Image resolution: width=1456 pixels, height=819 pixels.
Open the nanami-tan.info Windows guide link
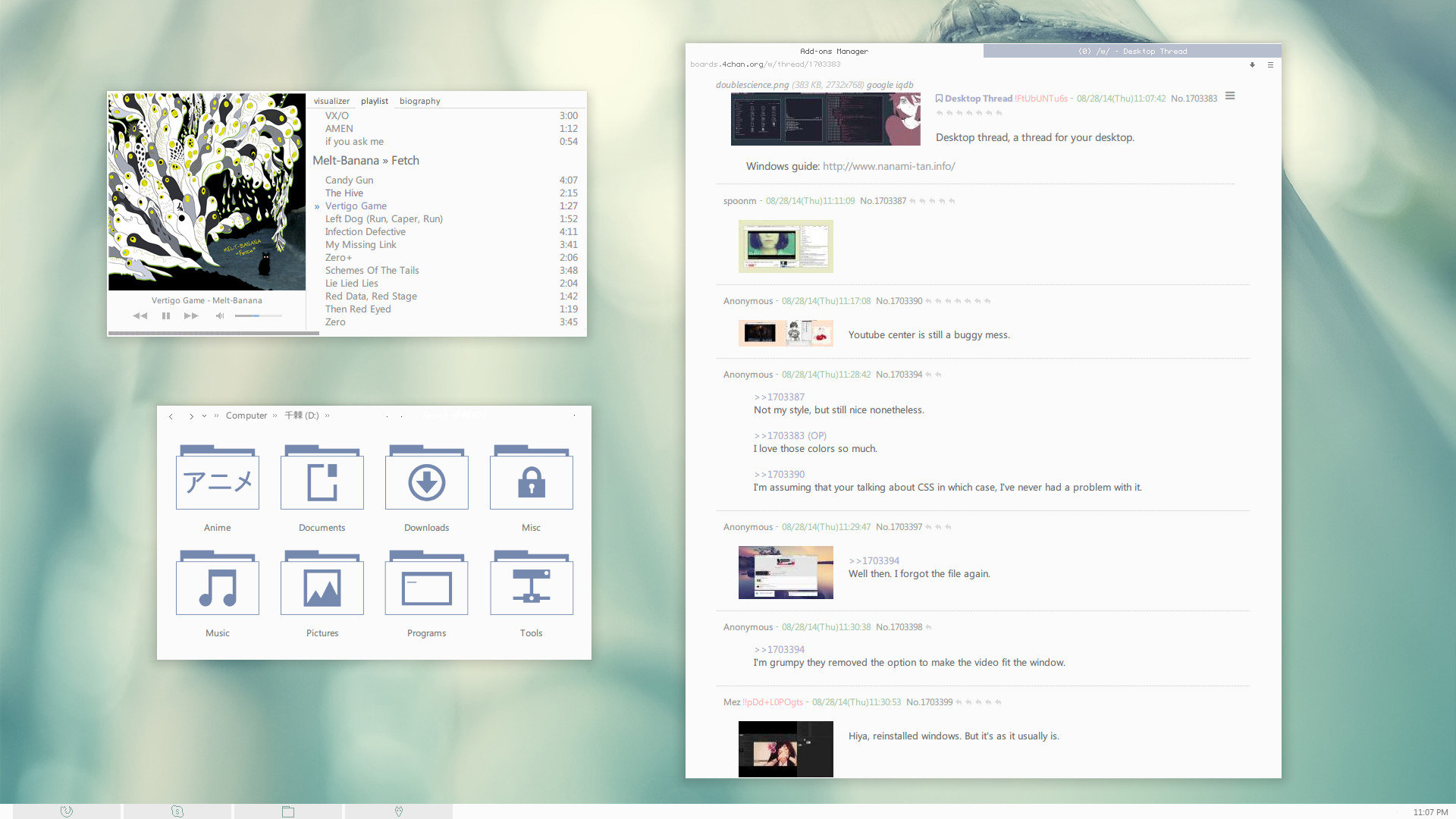888,166
